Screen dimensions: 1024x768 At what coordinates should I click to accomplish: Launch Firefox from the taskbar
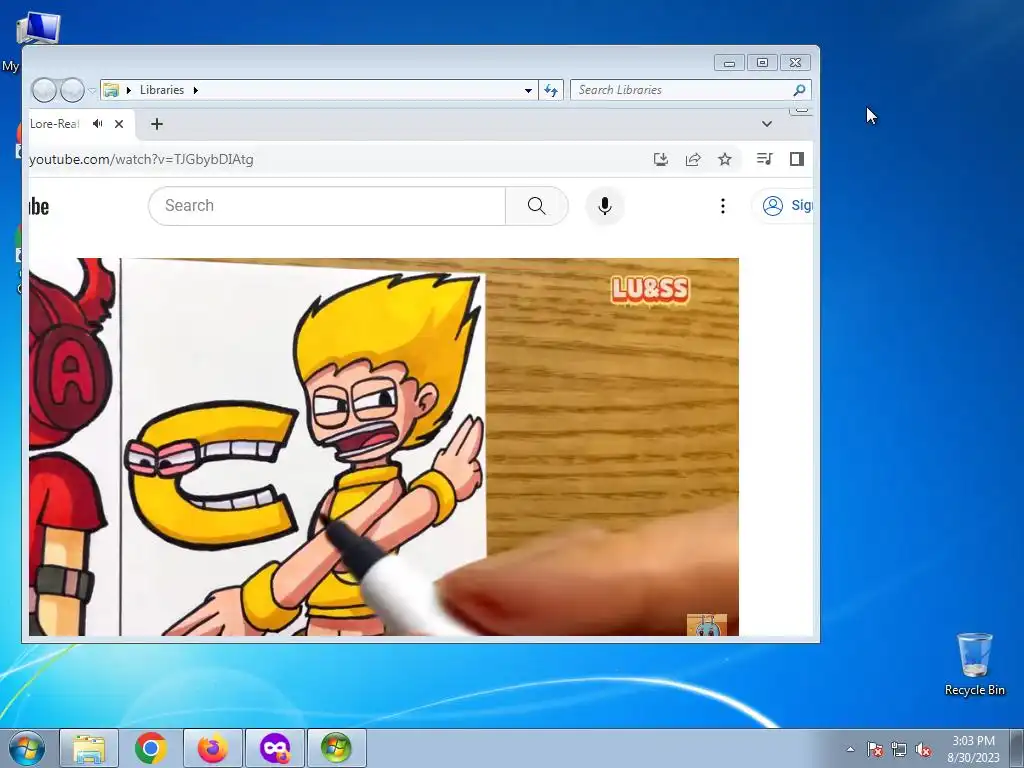point(213,748)
